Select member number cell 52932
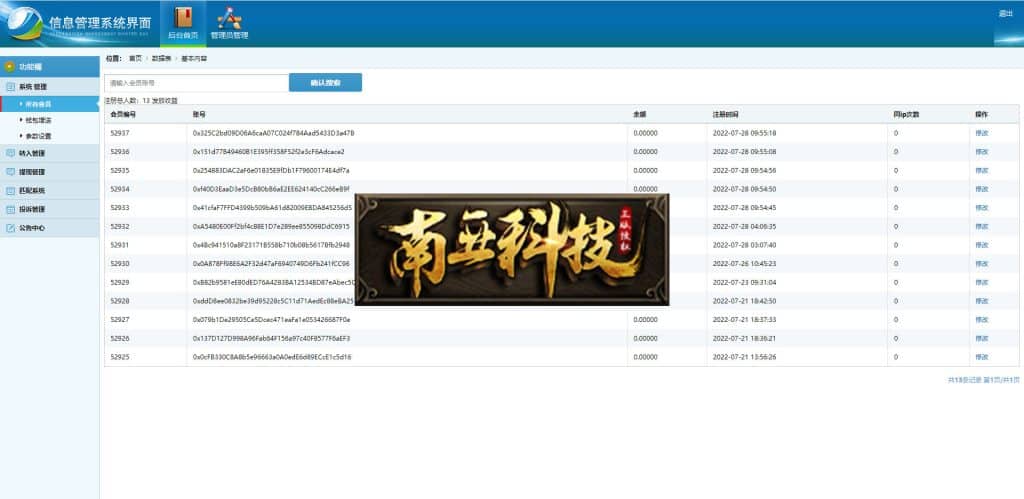 coord(120,227)
